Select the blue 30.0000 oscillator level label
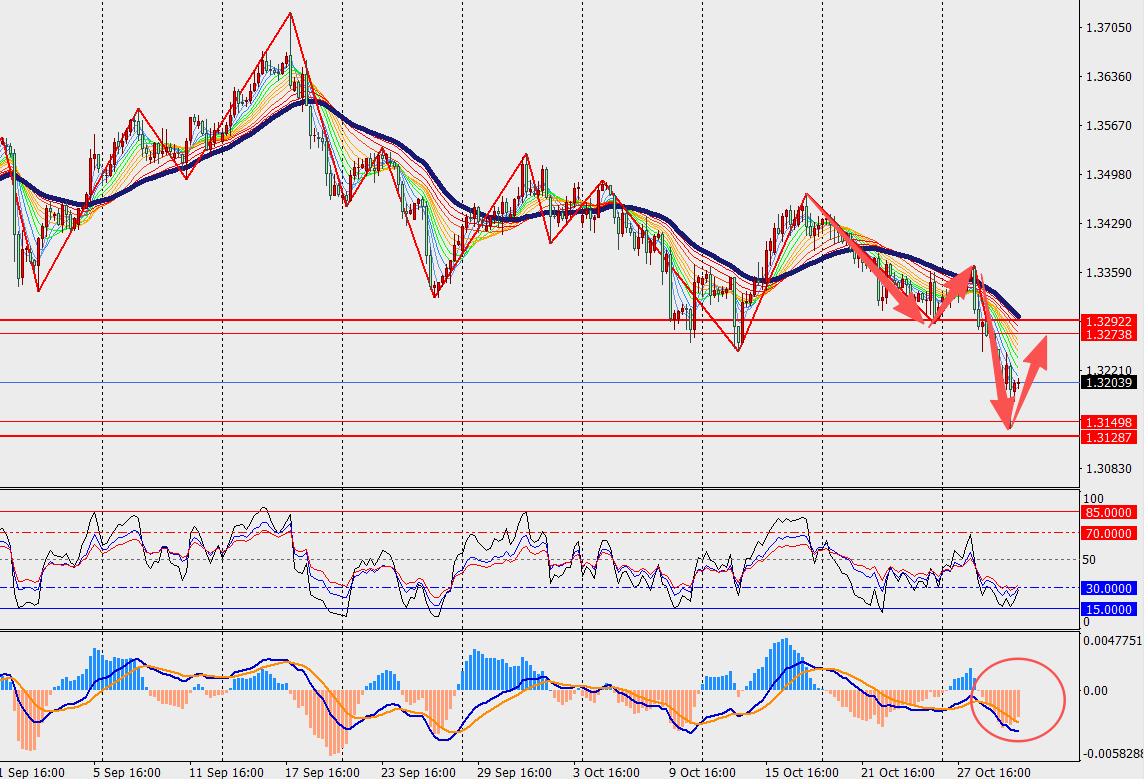 [1109, 588]
